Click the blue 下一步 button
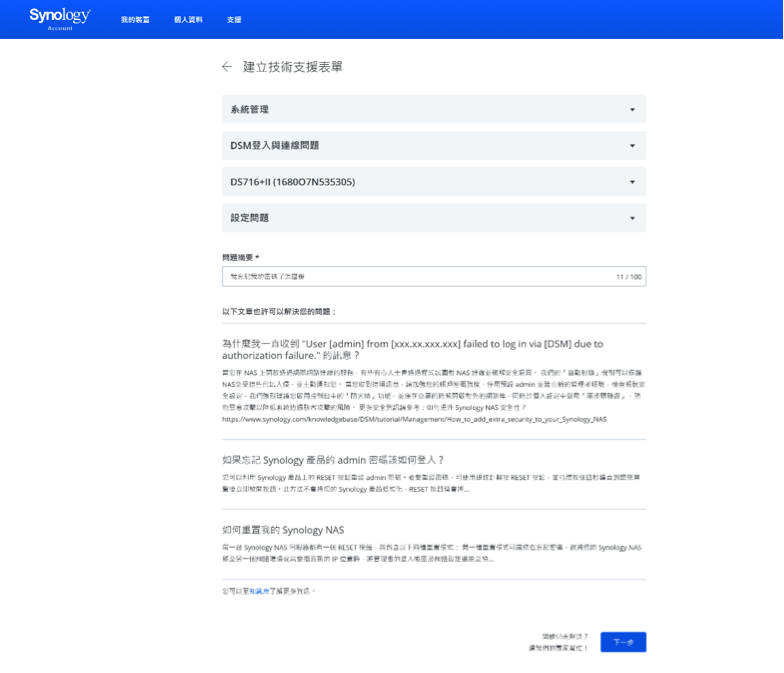Viewport: 784px width, 673px height. tap(623, 642)
